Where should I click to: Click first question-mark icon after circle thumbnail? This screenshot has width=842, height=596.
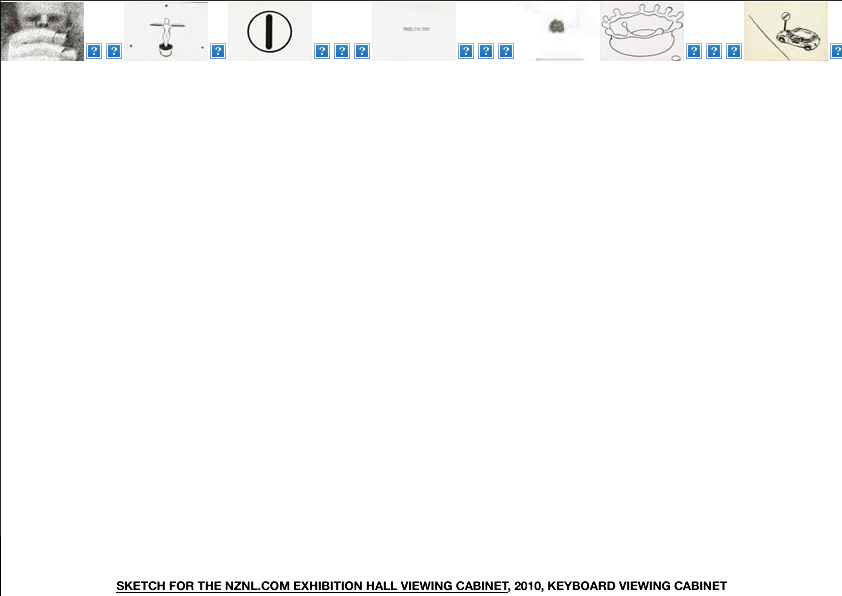click(x=322, y=51)
